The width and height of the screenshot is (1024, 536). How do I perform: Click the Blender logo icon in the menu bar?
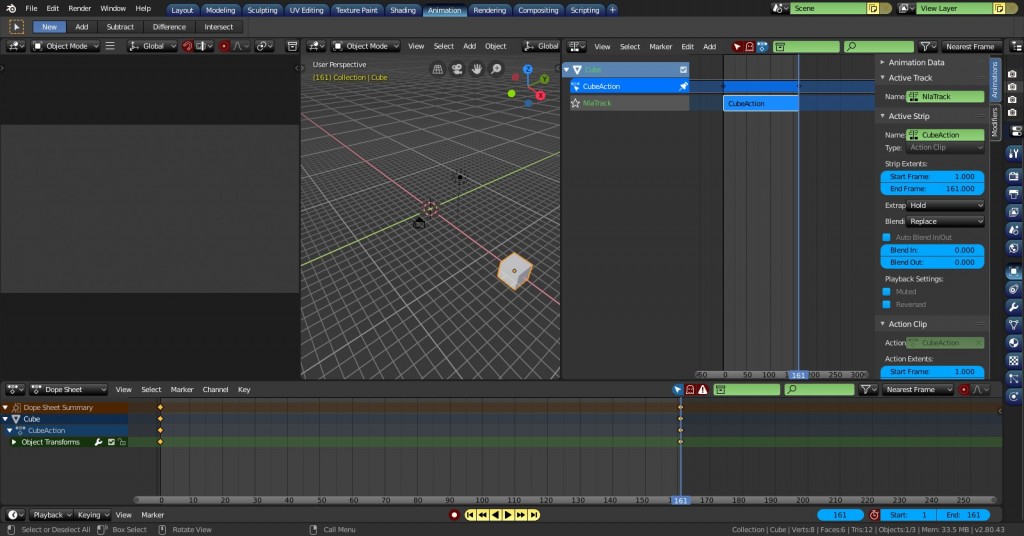11,8
